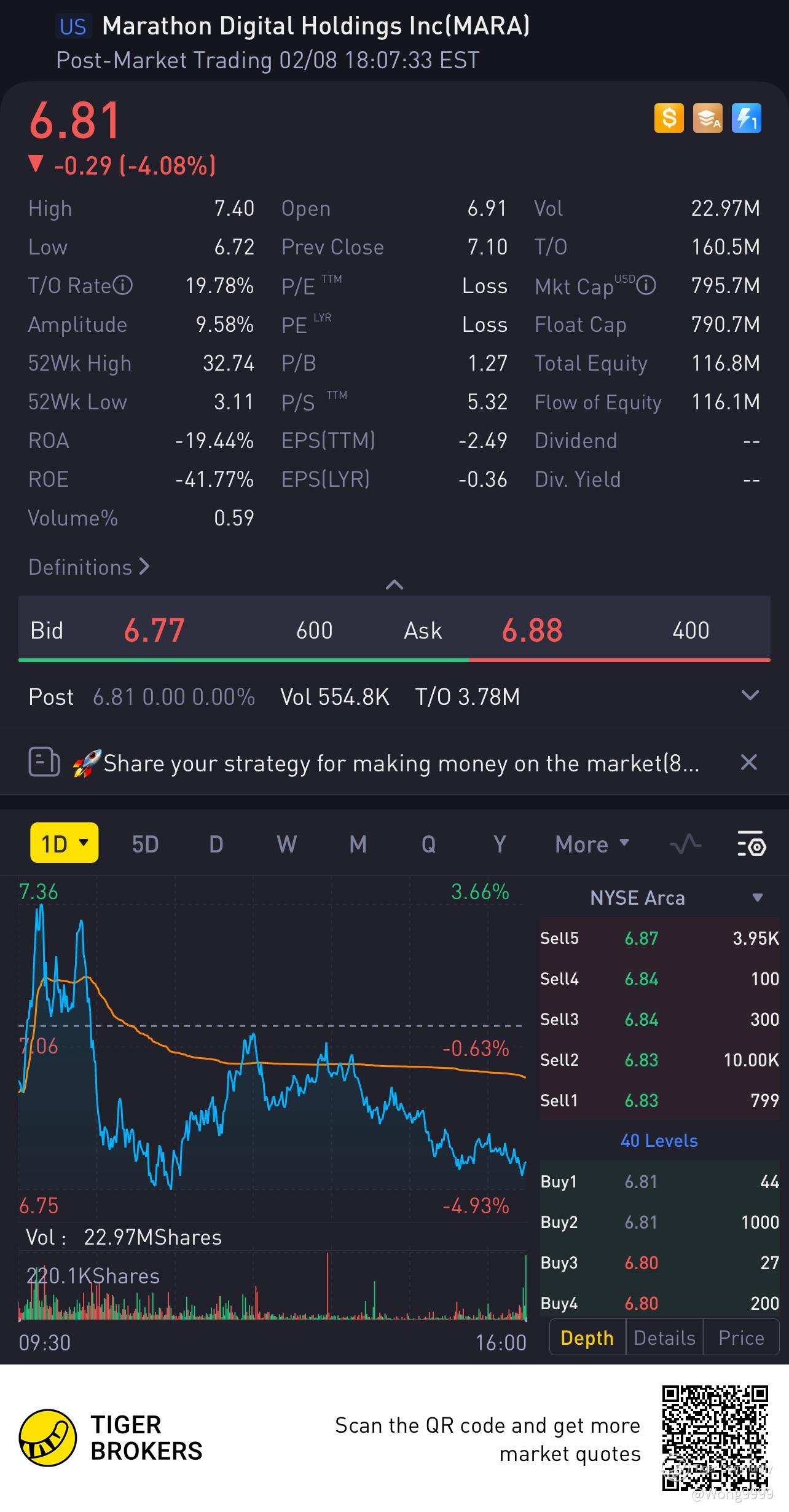Tap the orange dollar sign badge icon
The image size is (789, 1512).
[x=669, y=118]
